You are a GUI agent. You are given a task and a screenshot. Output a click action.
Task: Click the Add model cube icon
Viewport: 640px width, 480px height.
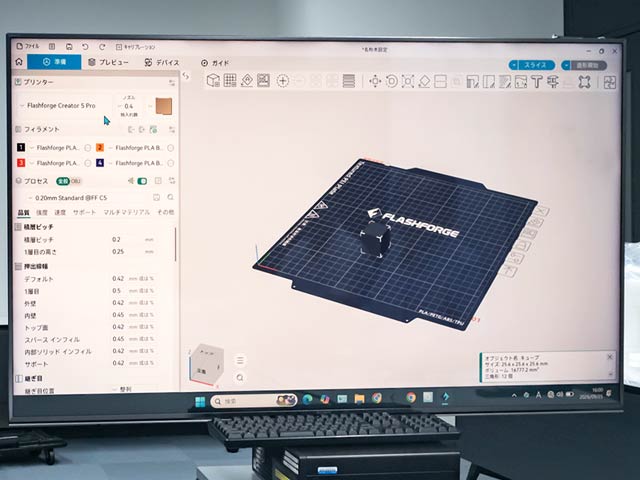pos(213,80)
